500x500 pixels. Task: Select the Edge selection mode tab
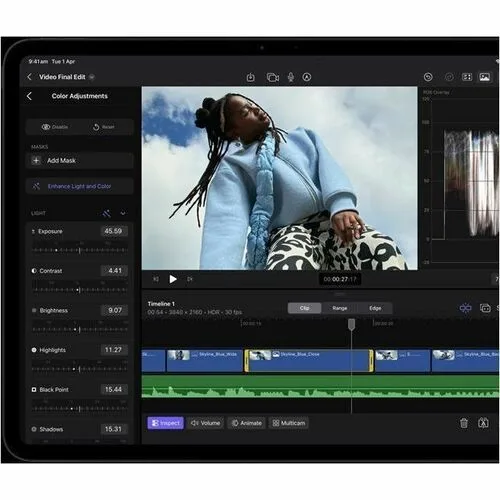[x=375, y=308]
